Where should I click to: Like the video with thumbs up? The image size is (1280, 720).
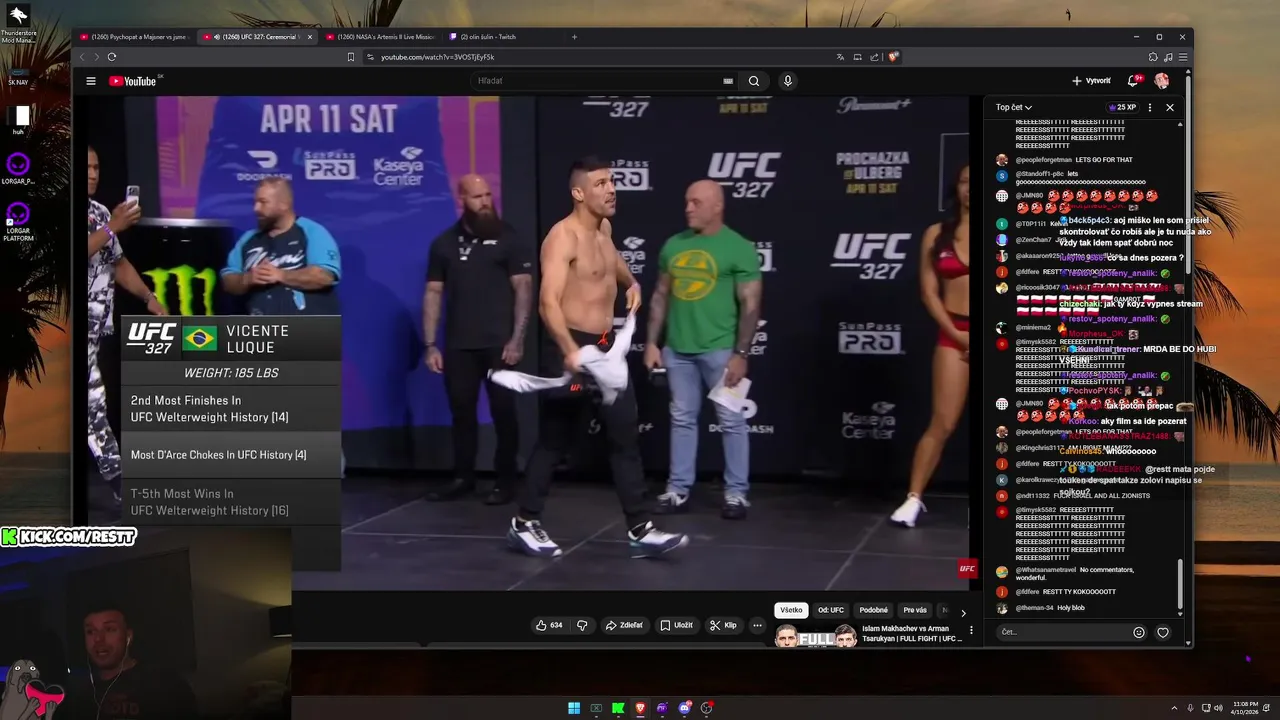[x=548, y=625]
